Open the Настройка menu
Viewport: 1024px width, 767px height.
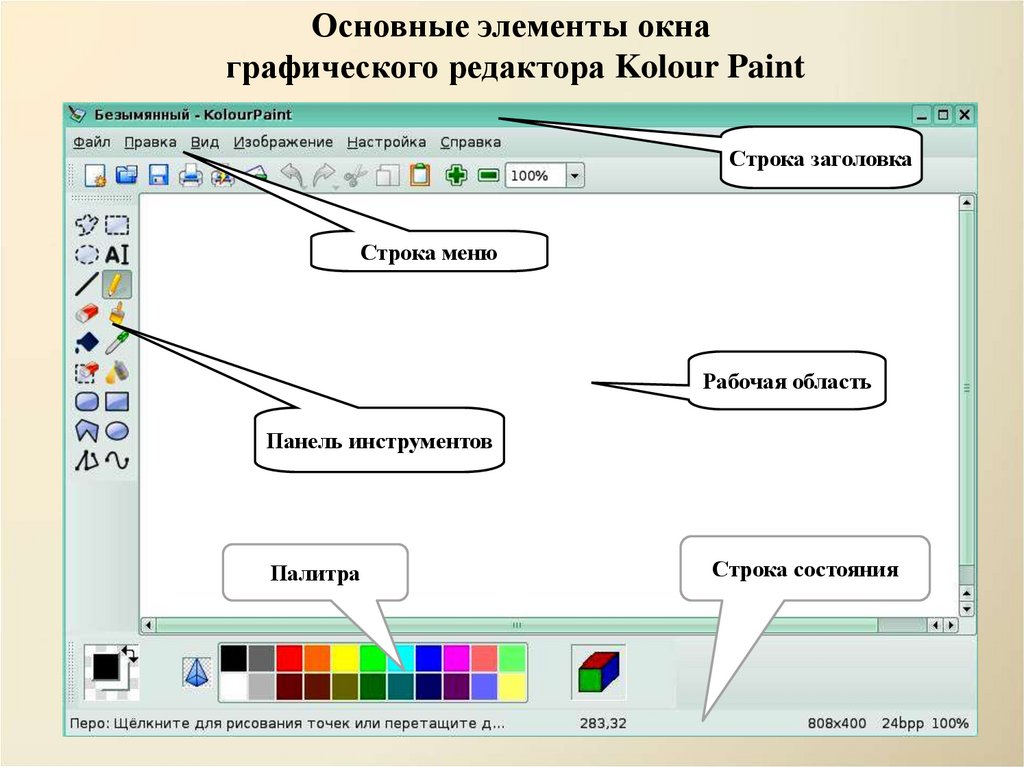coord(387,142)
